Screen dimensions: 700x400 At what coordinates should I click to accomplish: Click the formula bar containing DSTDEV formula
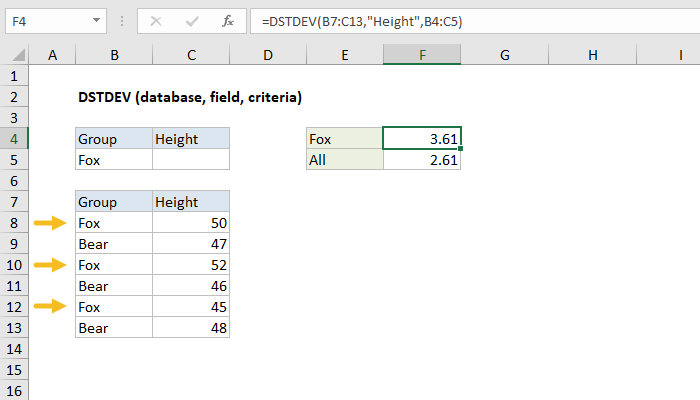coord(475,21)
